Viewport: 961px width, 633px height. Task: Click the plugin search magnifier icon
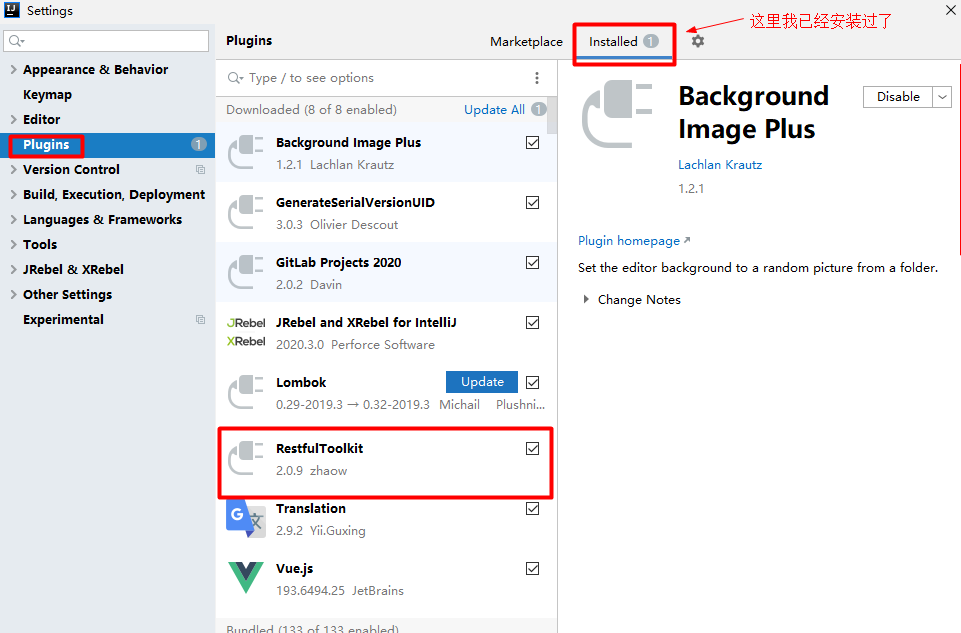tap(235, 78)
